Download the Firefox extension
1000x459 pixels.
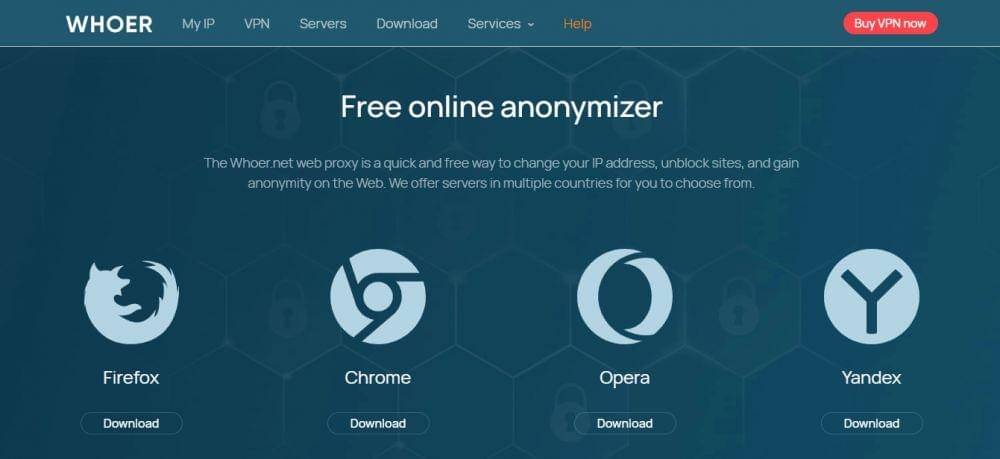(131, 423)
